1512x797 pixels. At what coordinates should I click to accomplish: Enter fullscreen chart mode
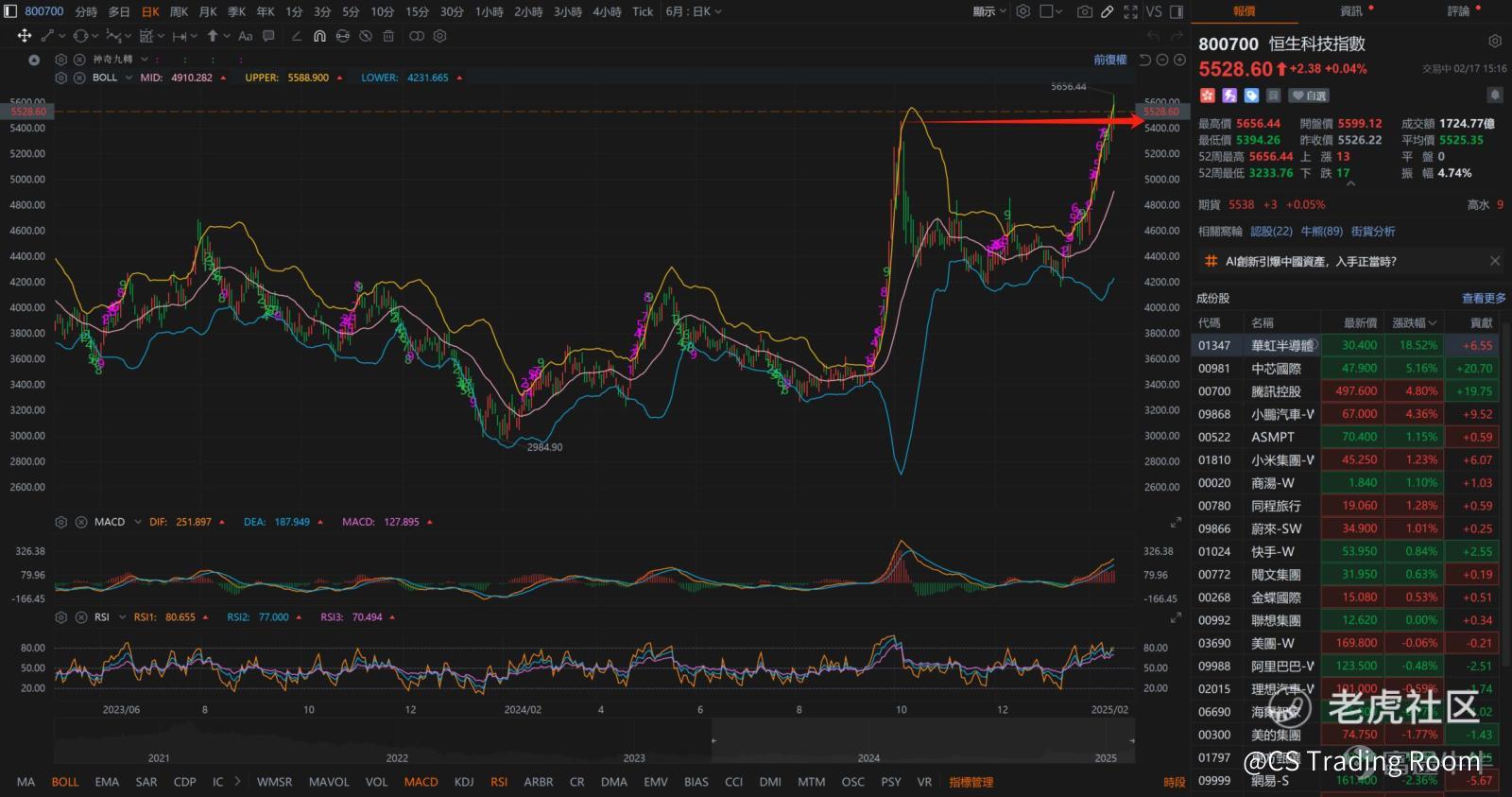coord(1130,11)
